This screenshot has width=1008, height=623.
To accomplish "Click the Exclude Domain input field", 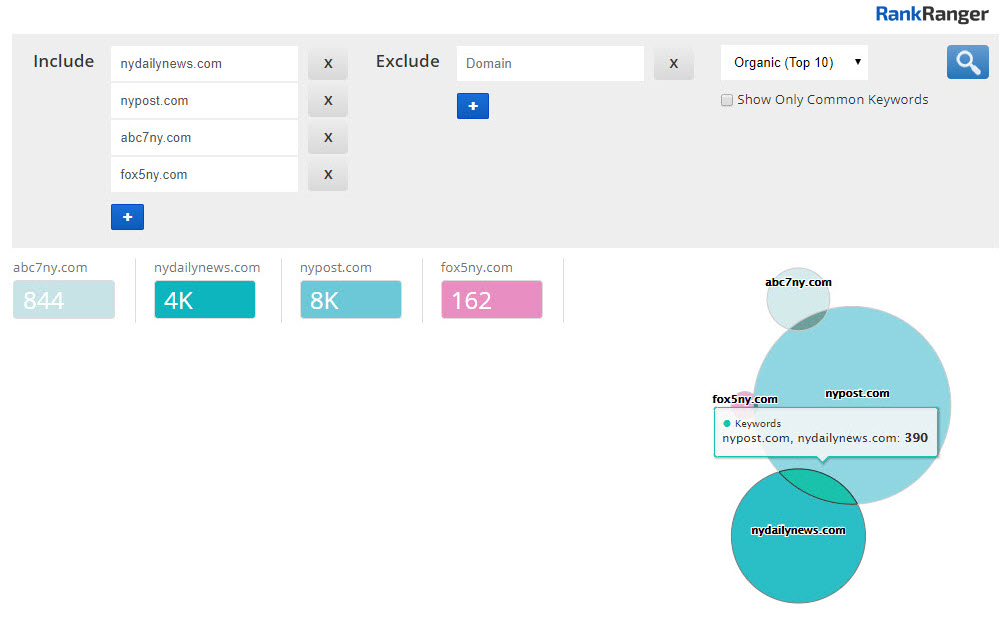I will (550, 64).
